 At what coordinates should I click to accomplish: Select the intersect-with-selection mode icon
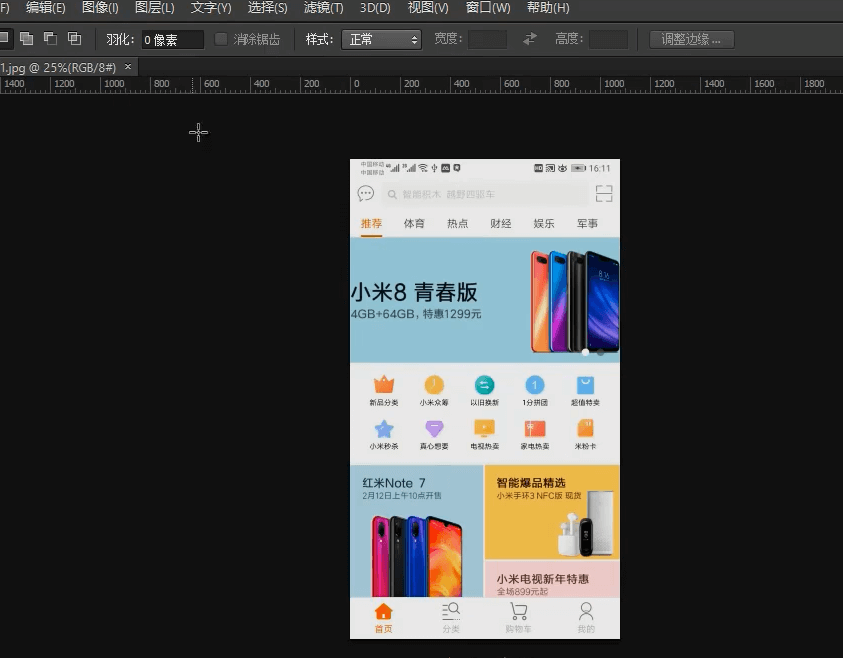click(74, 39)
